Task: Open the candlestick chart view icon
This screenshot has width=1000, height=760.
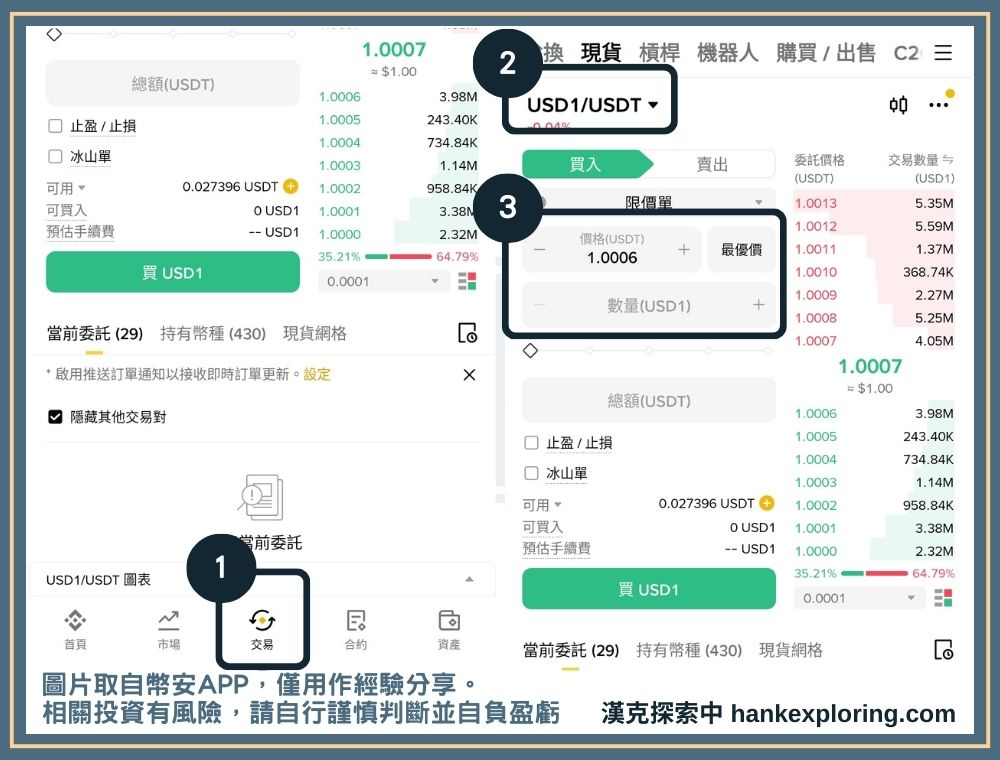Action: point(898,104)
